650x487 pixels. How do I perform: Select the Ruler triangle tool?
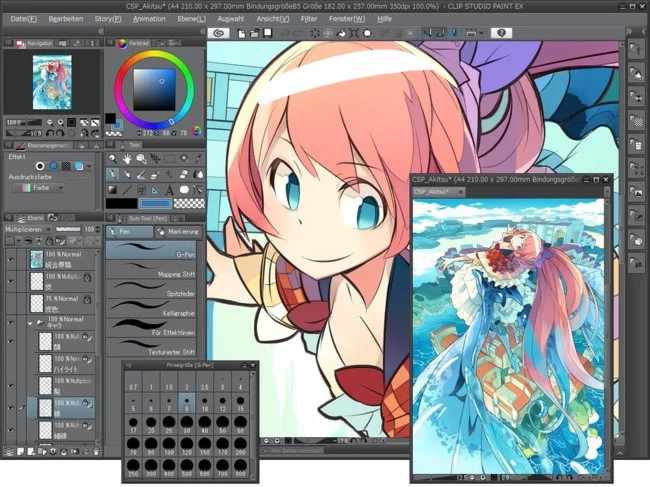155,190
